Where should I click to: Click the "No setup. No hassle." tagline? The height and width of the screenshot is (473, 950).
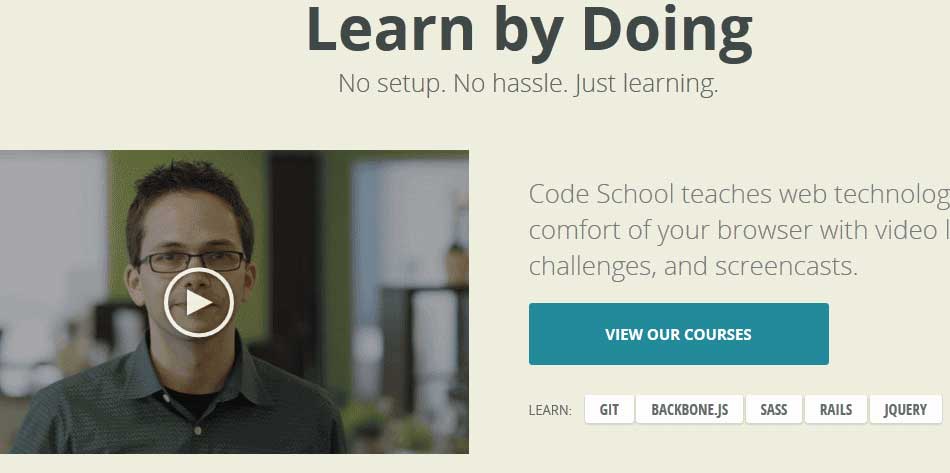coord(453,83)
